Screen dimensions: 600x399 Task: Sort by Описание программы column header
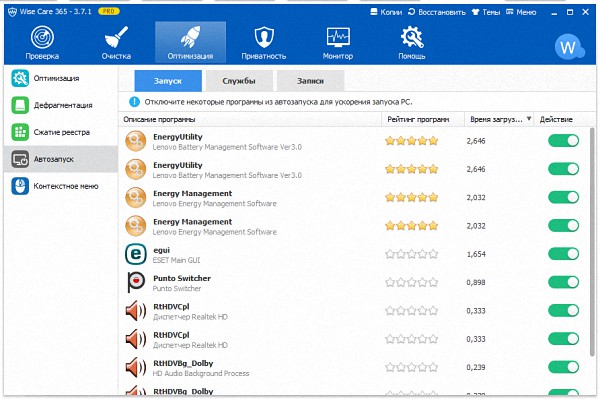pyautogui.click(x=250, y=119)
